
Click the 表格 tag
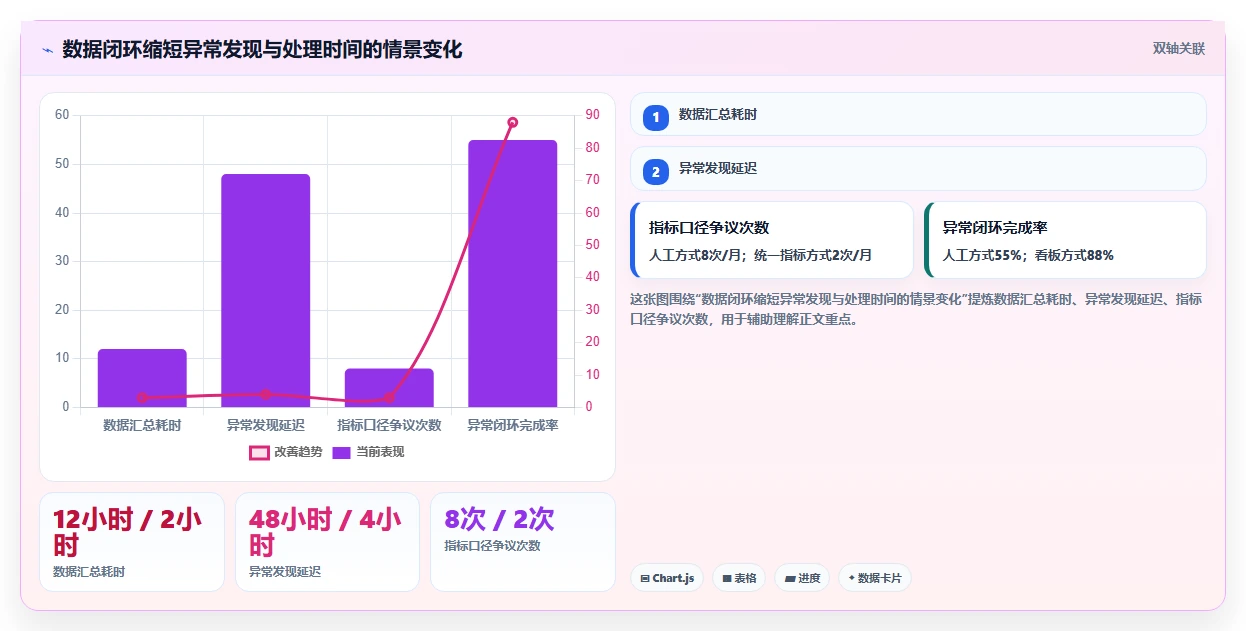(739, 578)
